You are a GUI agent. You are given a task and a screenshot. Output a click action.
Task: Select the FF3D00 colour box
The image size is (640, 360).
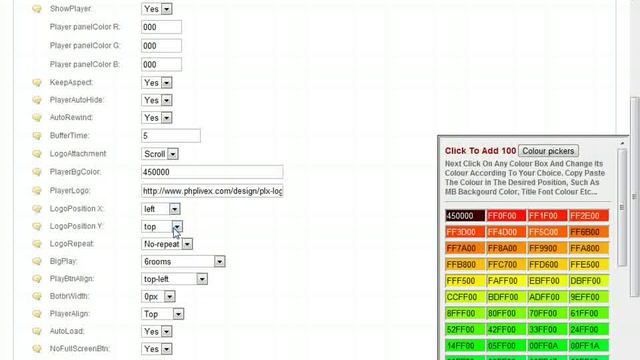(465, 232)
